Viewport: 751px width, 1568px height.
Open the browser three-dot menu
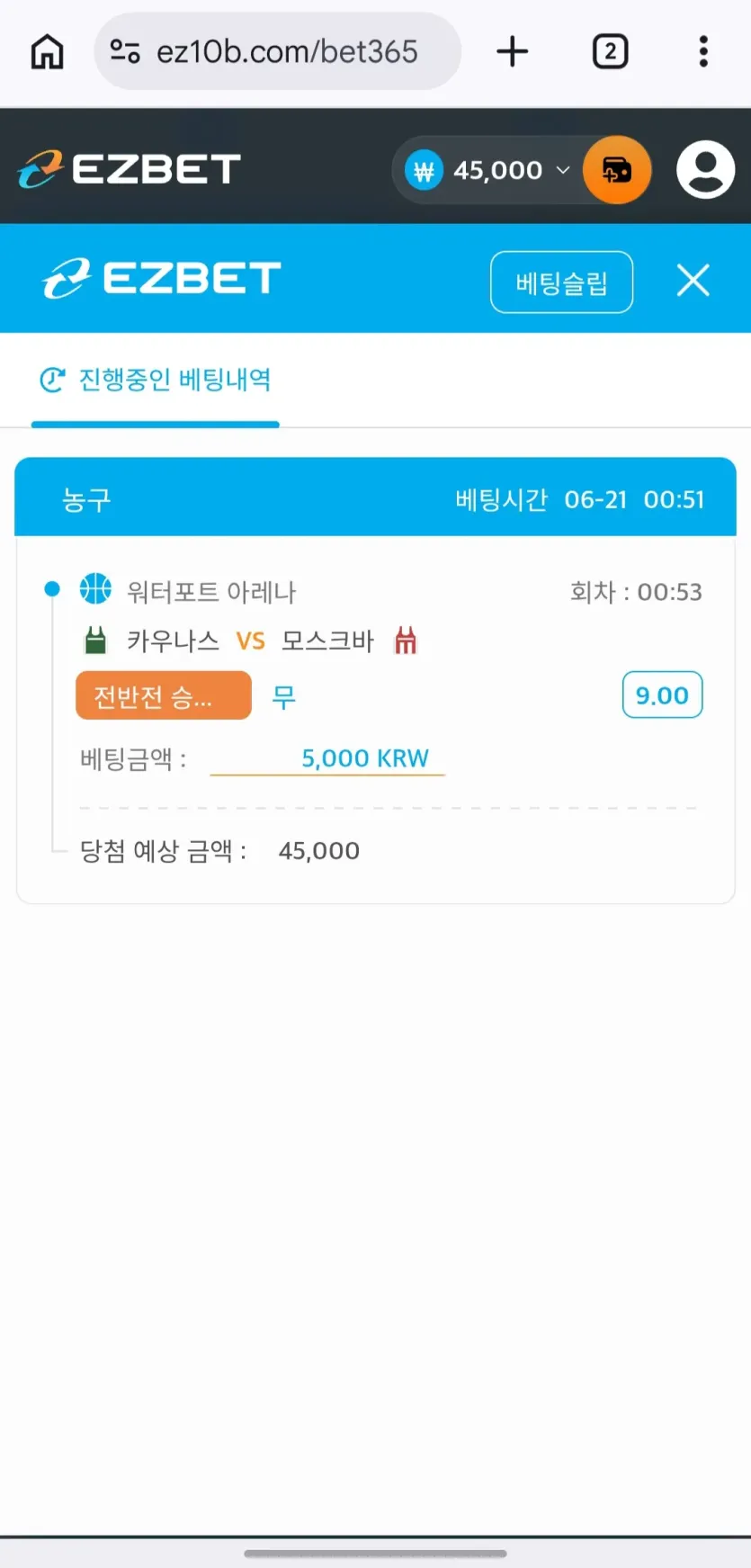coord(703,51)
